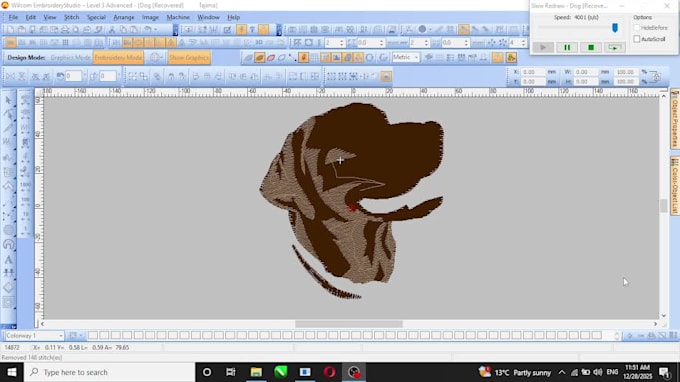This screenshot has width=680, height=382.
Task: Enable the AutoScroll checkbox
Action: click(x=637, y=39)
